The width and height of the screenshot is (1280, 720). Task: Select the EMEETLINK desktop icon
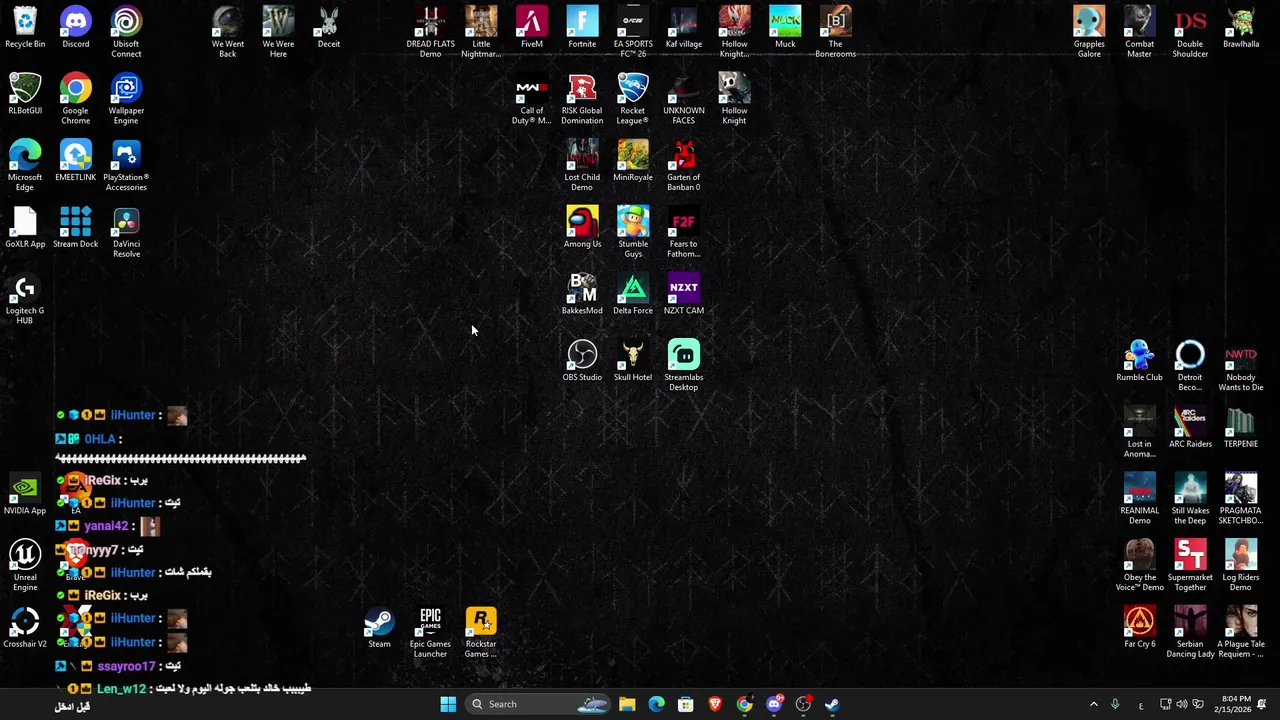[76, 161]
